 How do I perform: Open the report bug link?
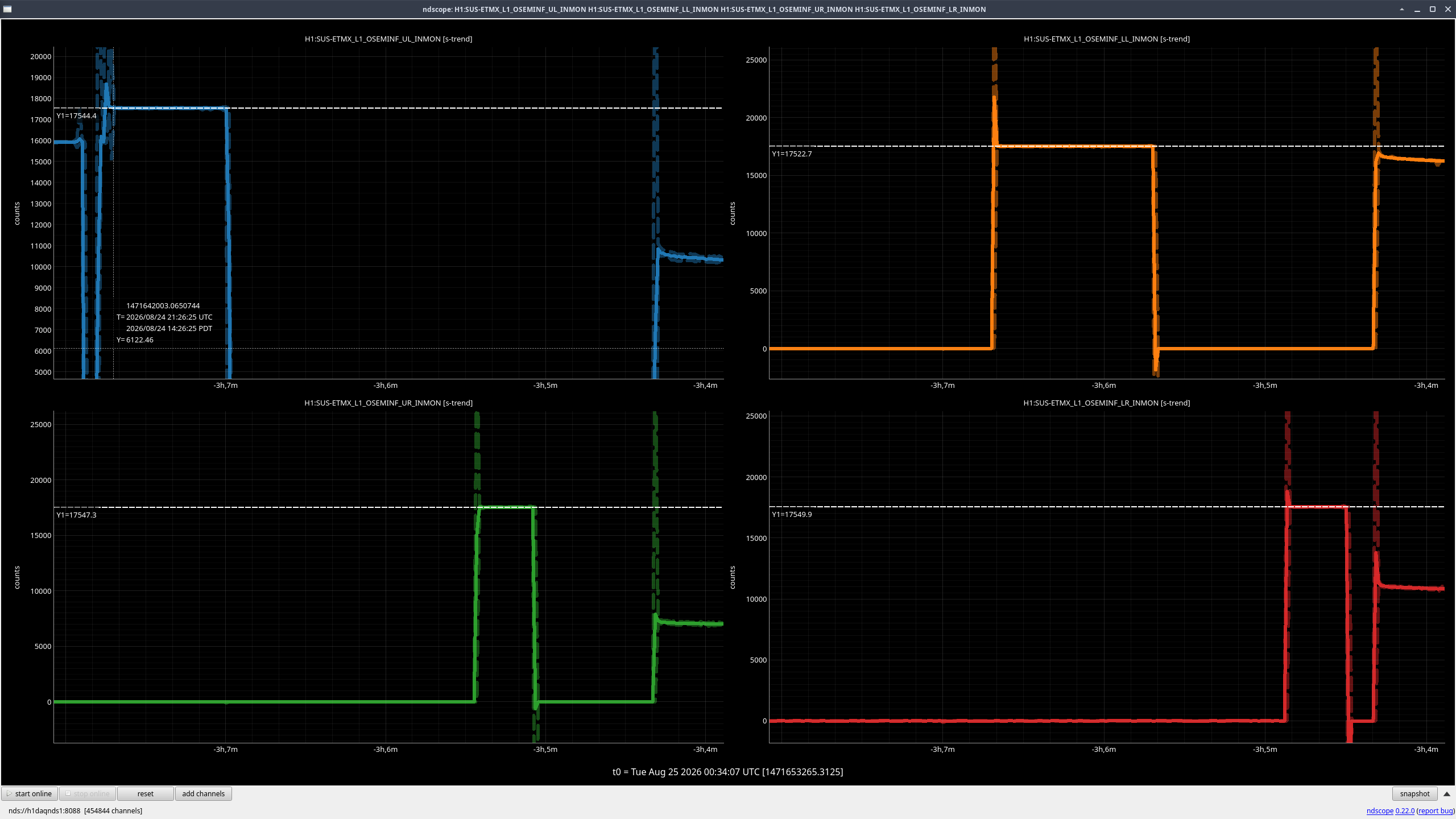tap(1436, 810)
